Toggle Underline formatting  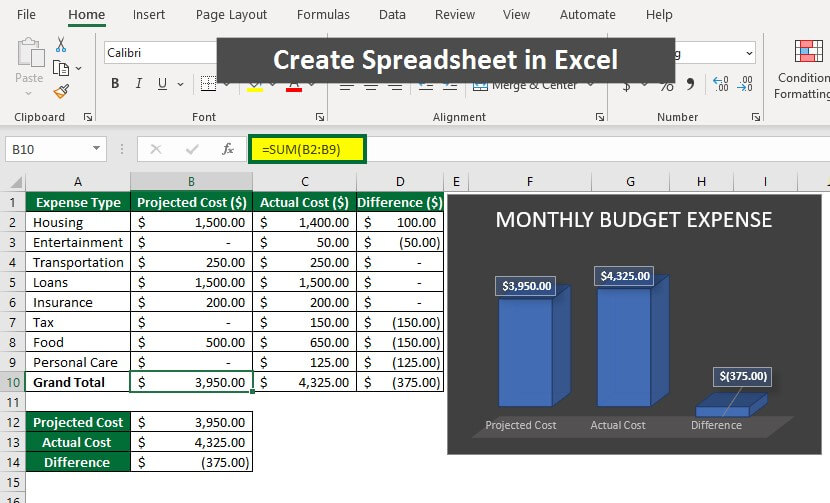click(x=162, y=84)
